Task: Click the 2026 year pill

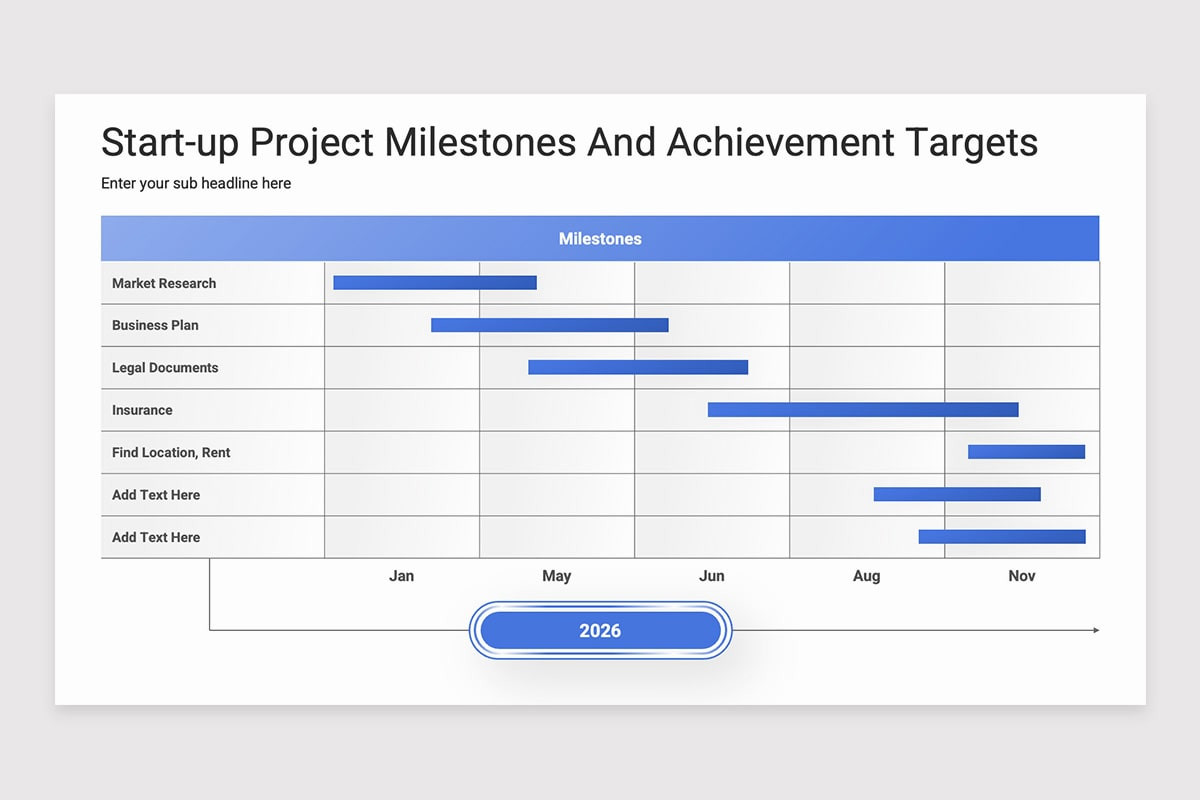Action: point(600,631)
